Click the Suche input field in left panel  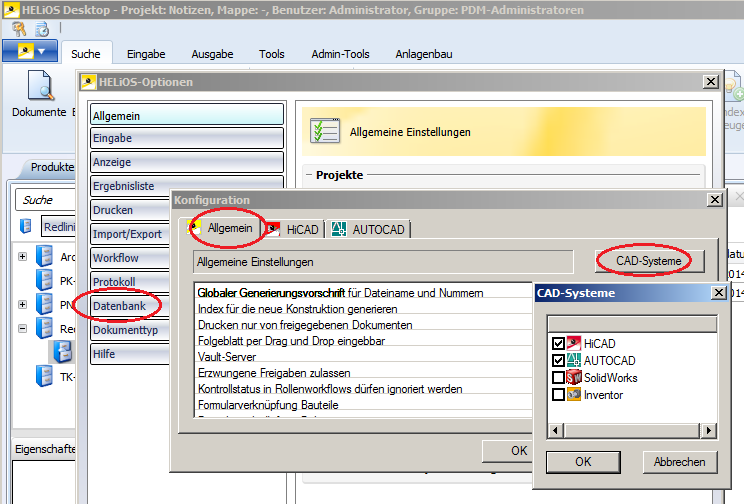click(46, 200)
